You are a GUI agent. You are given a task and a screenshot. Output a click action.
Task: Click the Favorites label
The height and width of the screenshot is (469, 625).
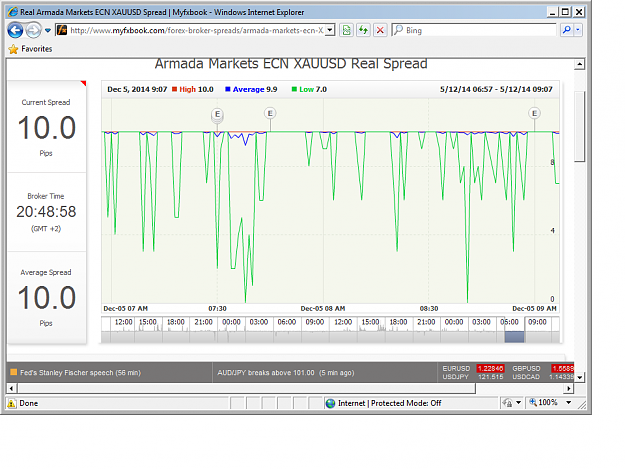click(37, 49)
